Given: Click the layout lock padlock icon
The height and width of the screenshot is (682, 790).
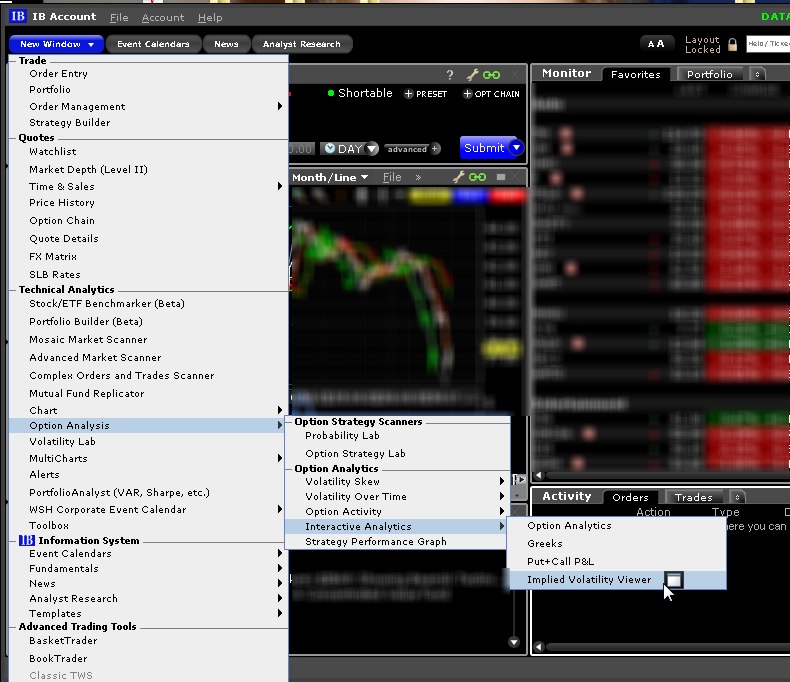Looking at the screenshot, I should (x=733, y=45).
